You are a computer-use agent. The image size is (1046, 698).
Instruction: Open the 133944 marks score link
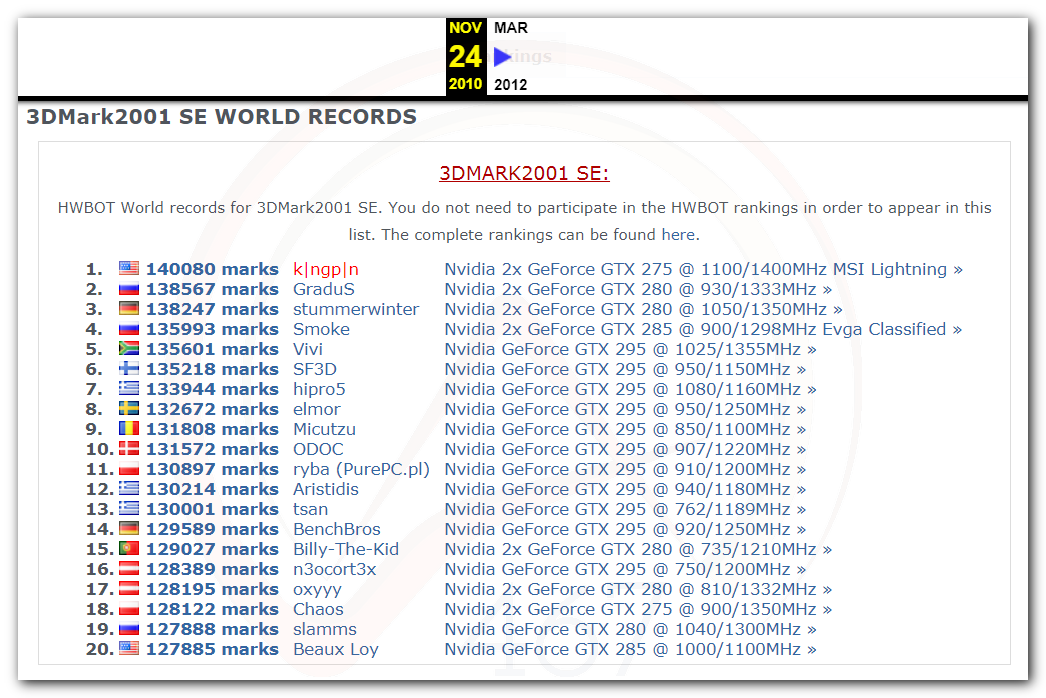point(212,389)
